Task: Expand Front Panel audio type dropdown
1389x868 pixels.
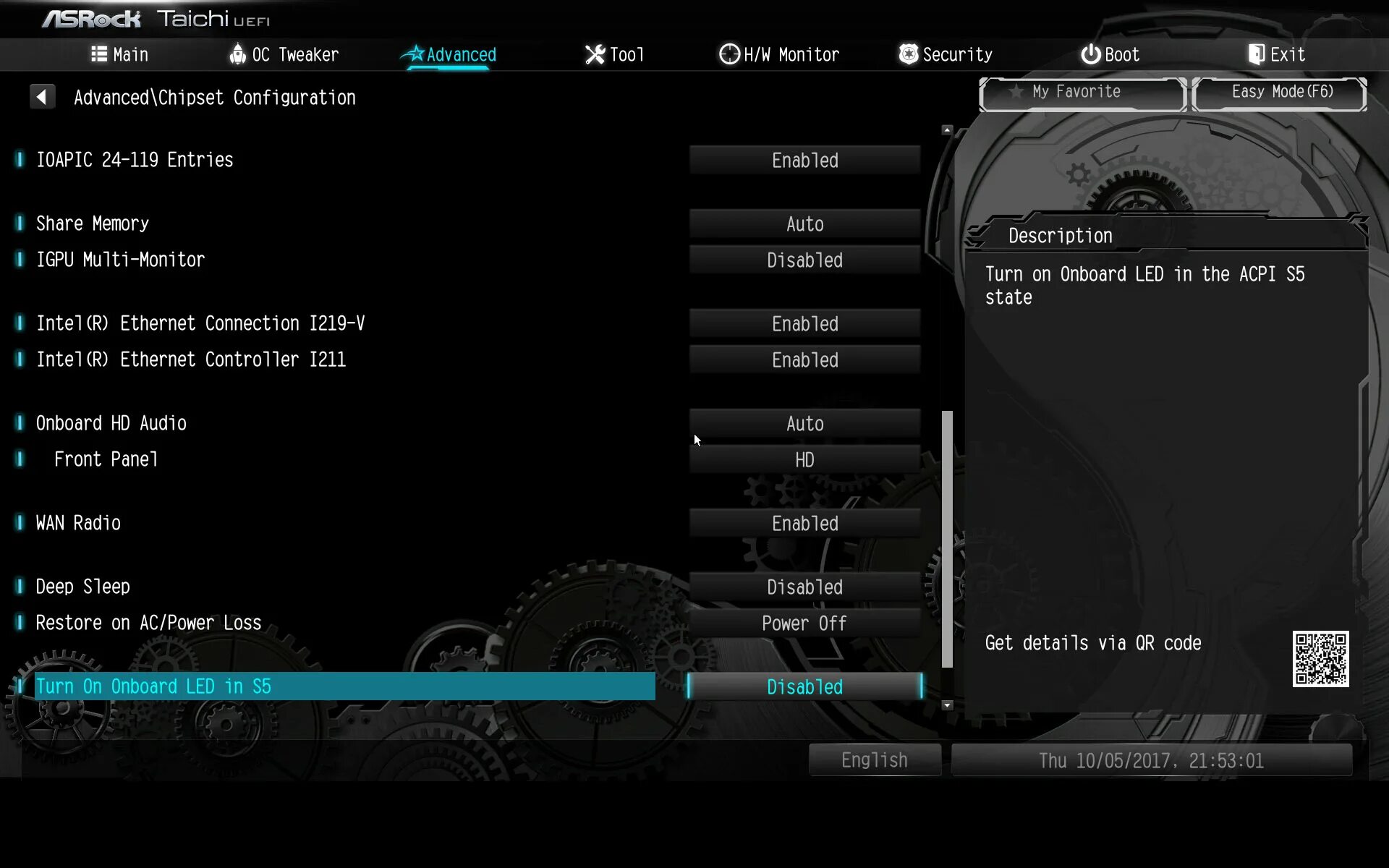Action: [x=804, y=459]
